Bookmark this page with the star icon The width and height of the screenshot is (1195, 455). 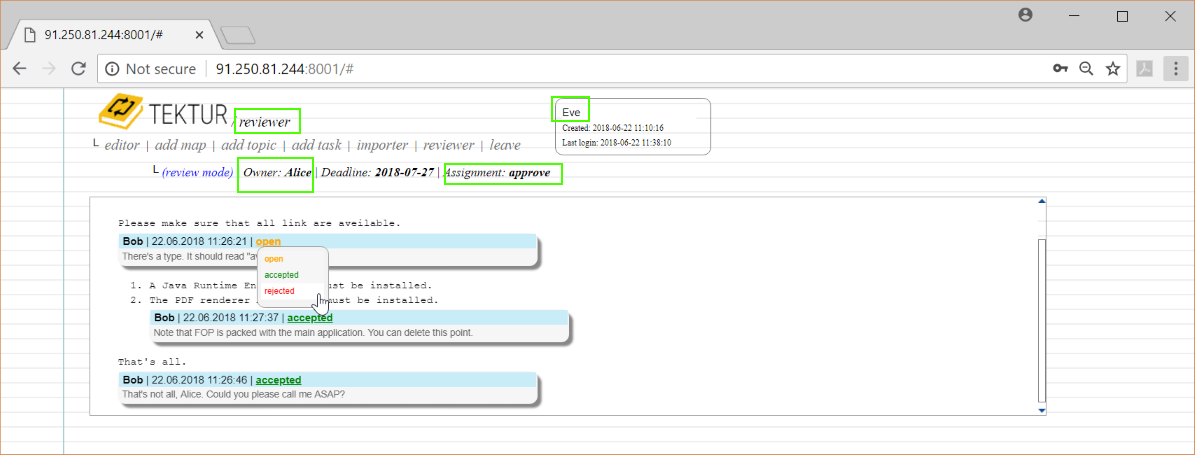click(x=1112, y=69)
